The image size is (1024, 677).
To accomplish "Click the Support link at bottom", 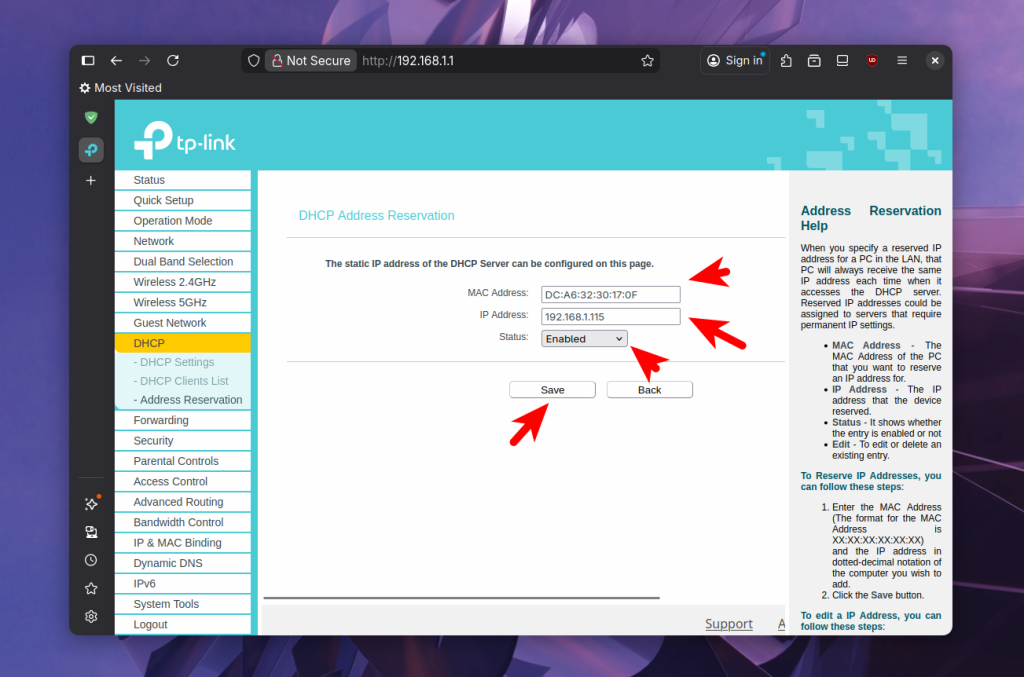I will click(x=728, y=624).
